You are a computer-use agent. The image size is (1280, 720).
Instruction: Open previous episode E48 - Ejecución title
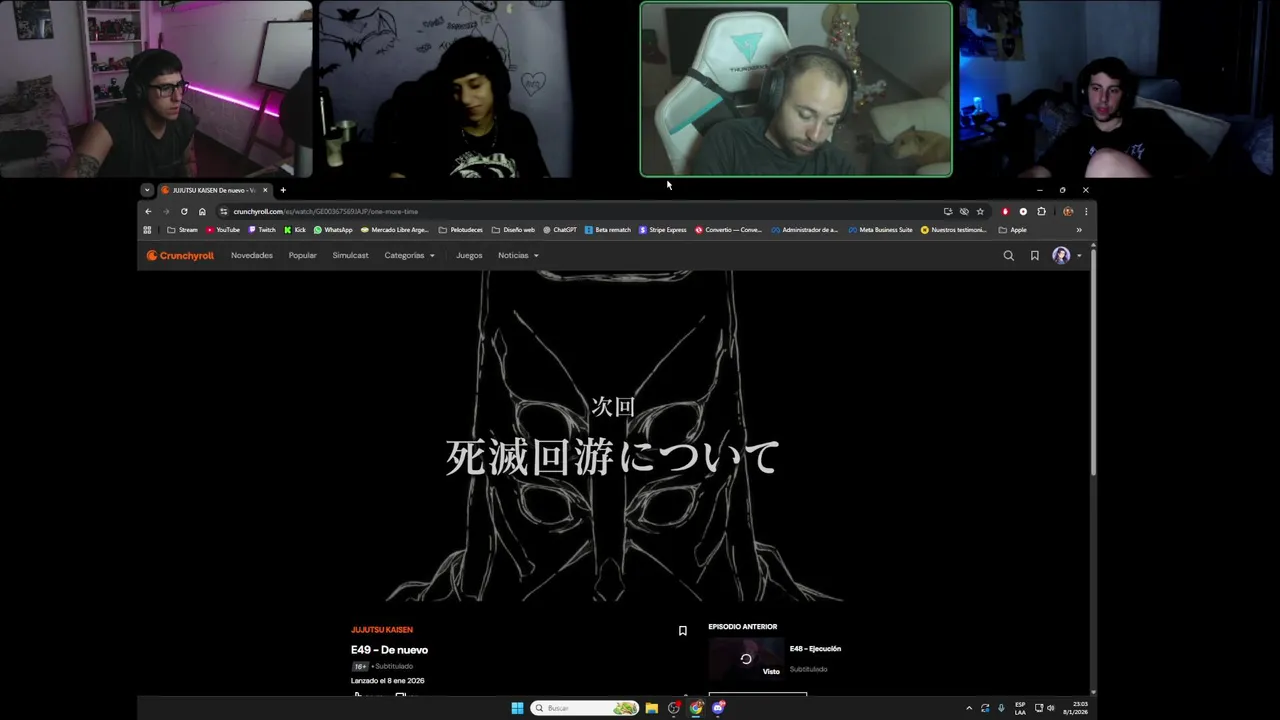815,649
